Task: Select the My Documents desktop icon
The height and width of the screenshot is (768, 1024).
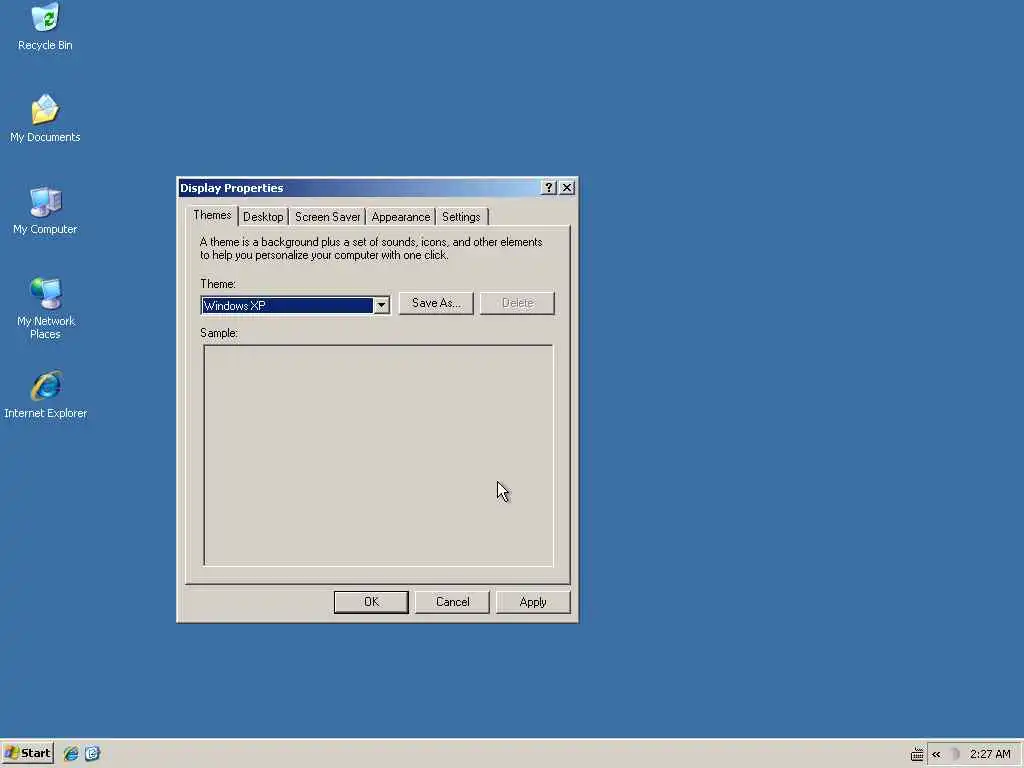Action: coord(45,118)
